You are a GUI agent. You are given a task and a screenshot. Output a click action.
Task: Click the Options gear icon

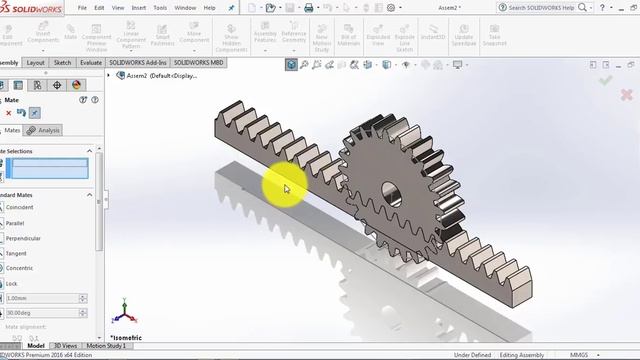(x=391, y=8)
